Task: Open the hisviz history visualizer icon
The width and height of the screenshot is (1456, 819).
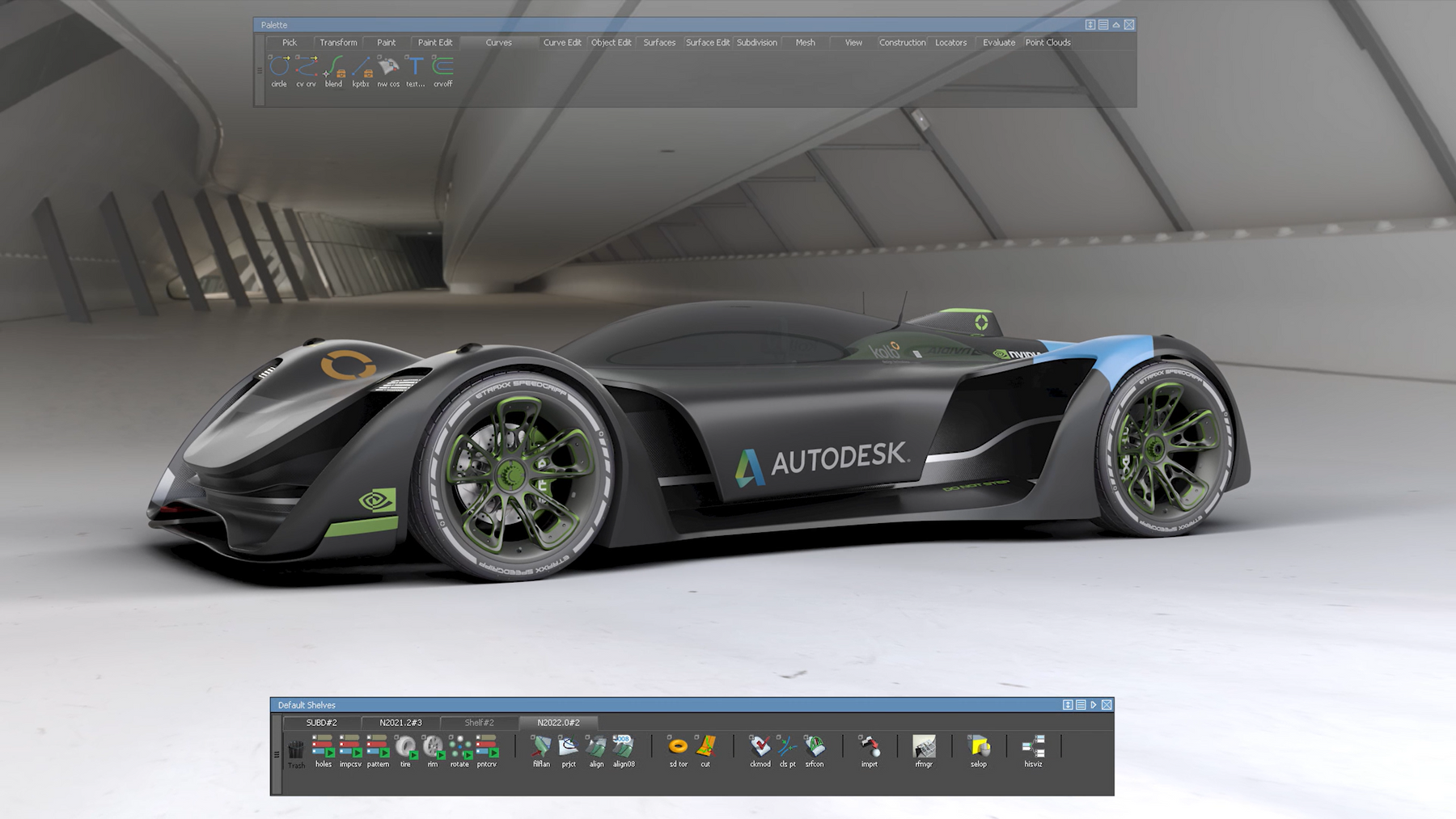Action: pos(1033,746)
